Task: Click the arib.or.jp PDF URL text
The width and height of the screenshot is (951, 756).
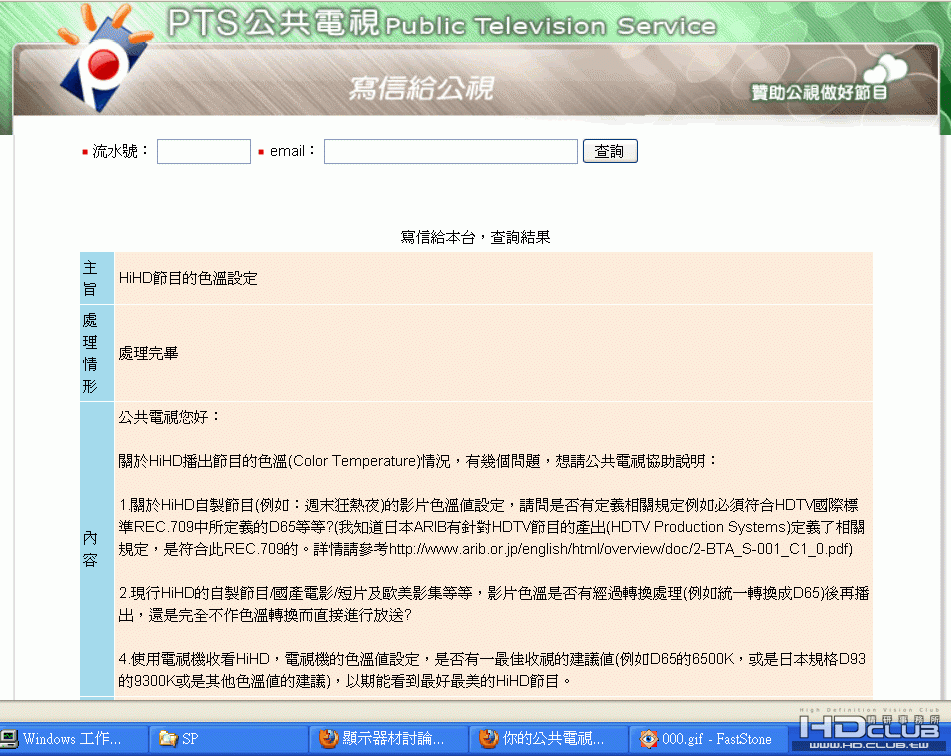Action: click(620, 549)
